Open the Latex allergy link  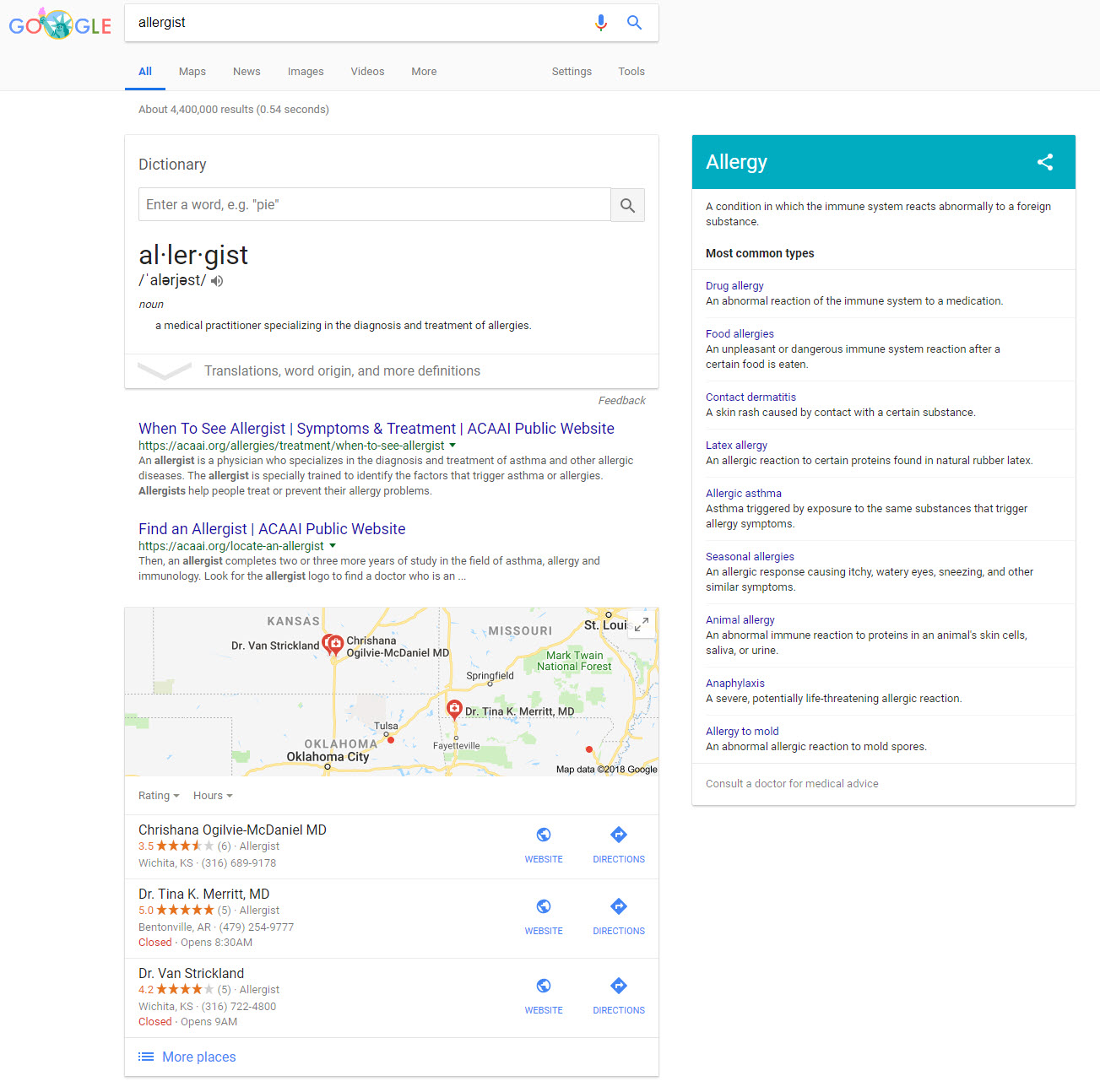[736, 446]
